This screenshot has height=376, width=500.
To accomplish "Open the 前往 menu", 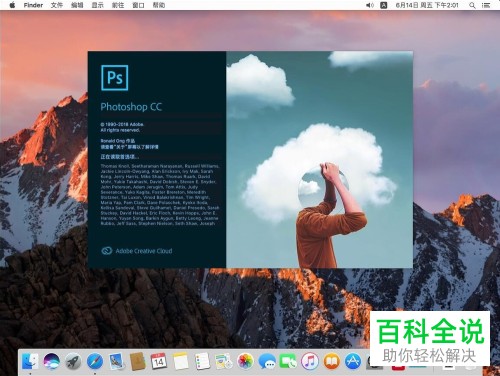I will 118,5.
